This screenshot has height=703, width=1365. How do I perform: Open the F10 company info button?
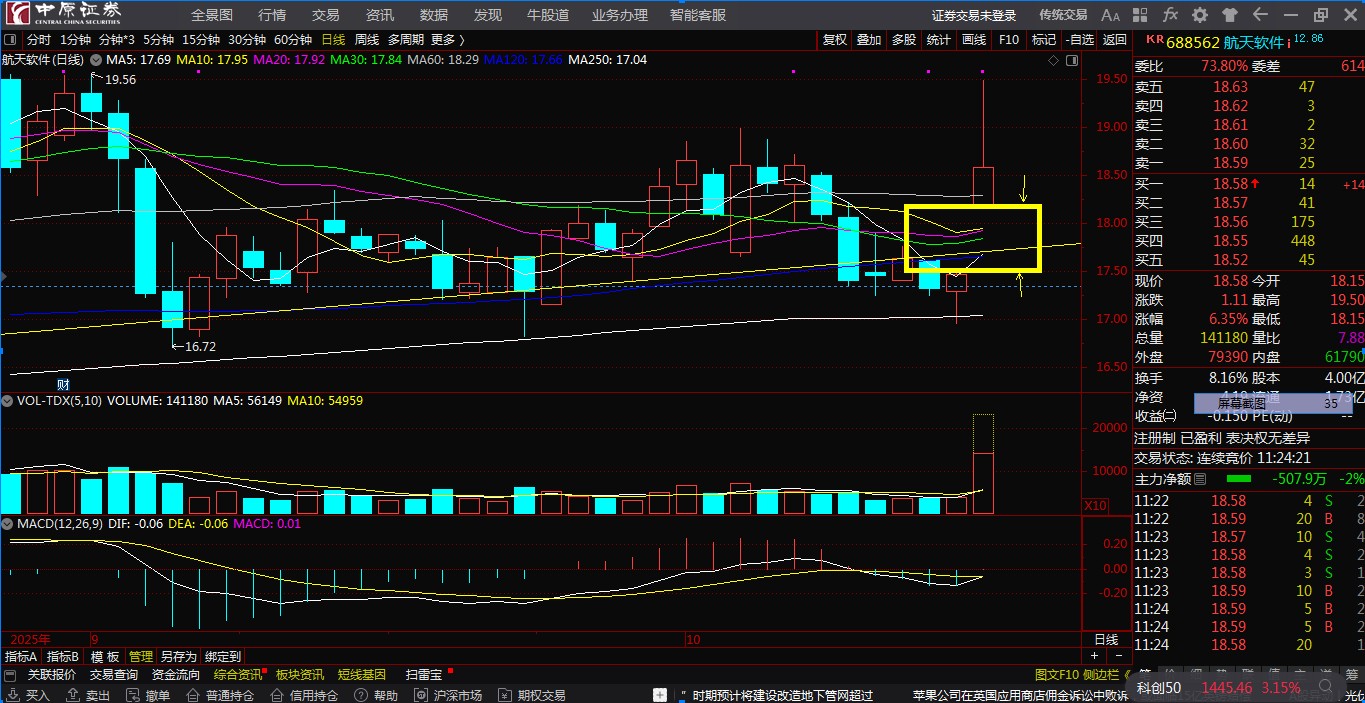(1009, 40)
